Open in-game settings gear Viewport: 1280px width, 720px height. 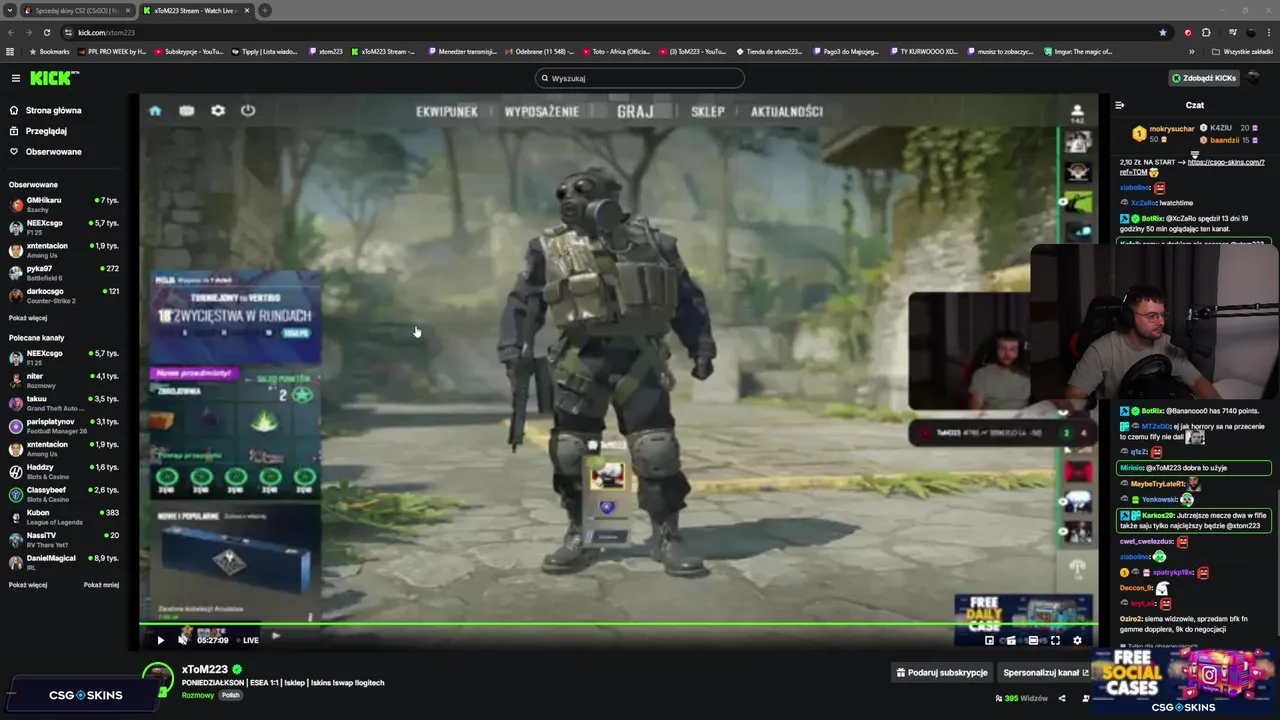click(218, 111)
